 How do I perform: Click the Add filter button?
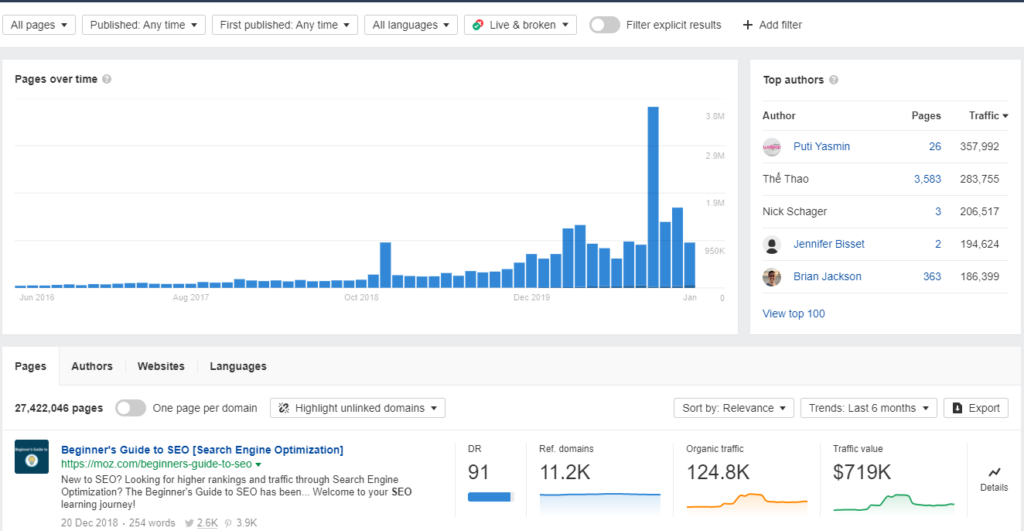772,25
